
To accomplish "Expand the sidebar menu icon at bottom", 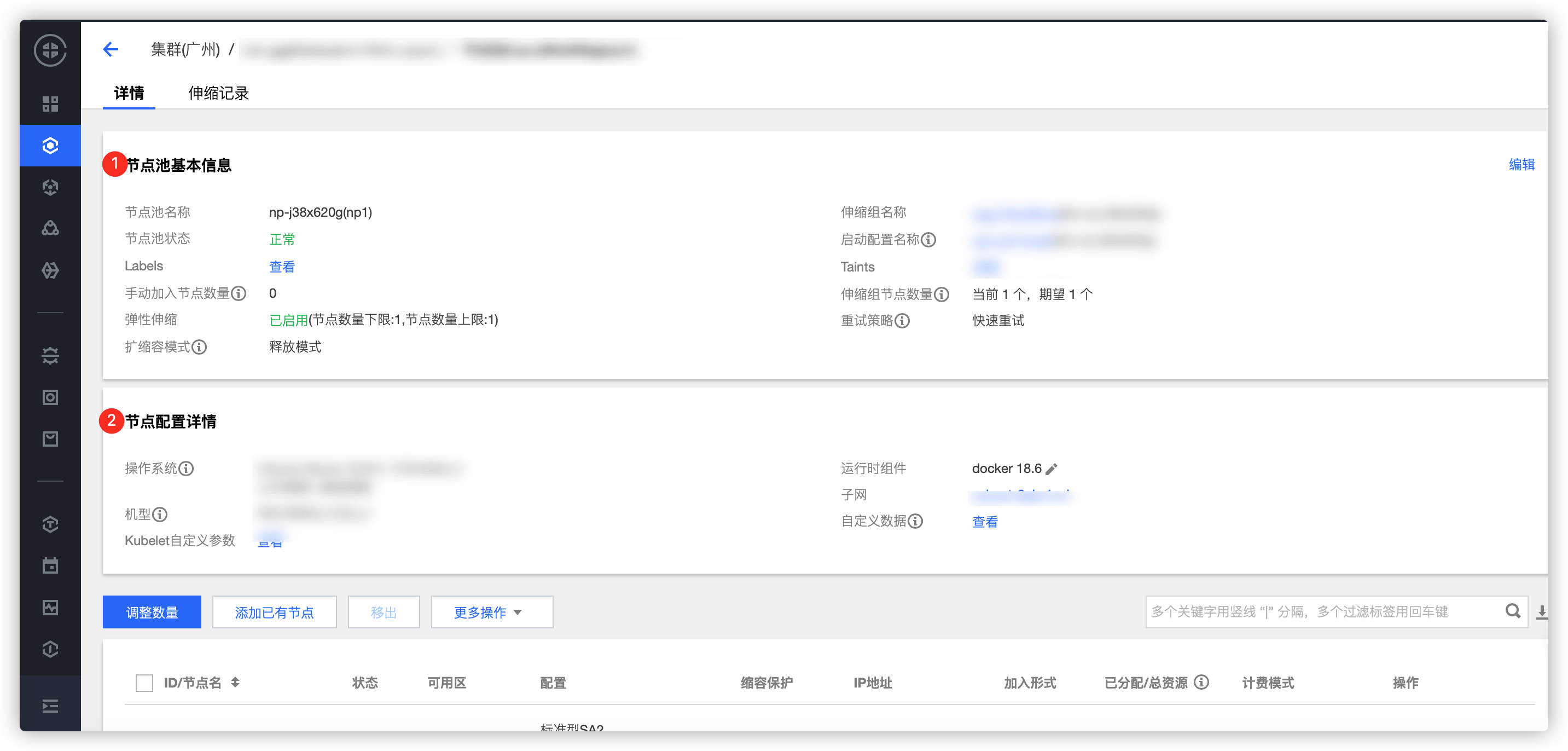I will (x=50, y=706).
